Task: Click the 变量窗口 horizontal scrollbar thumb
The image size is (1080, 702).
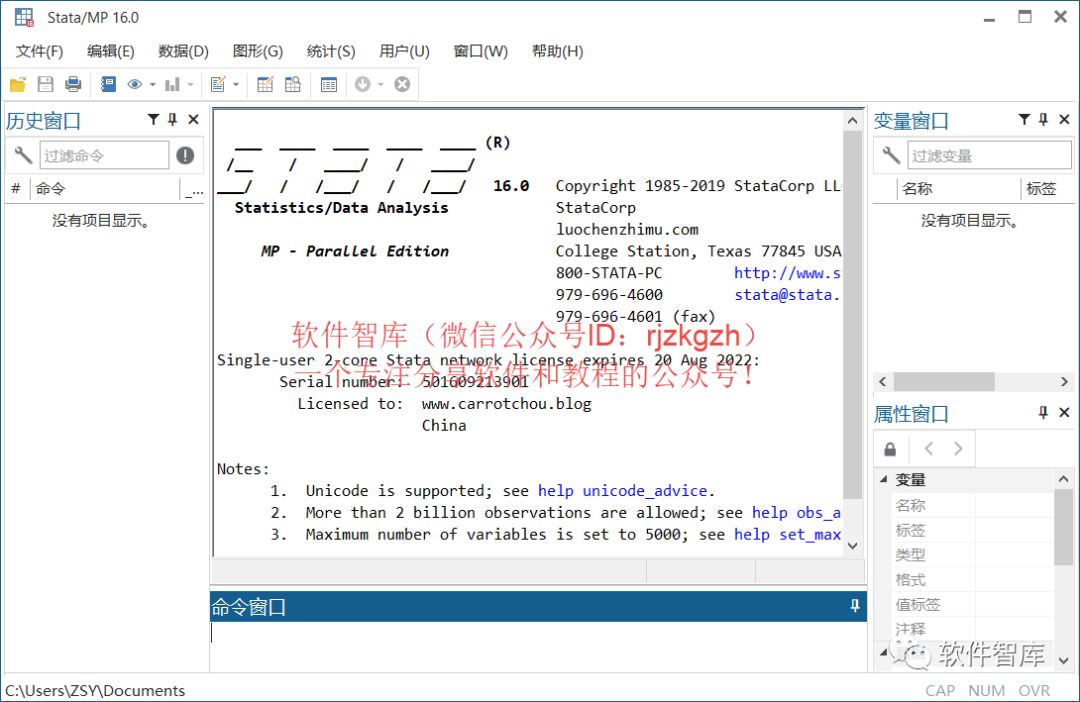Action: point(944,381)
